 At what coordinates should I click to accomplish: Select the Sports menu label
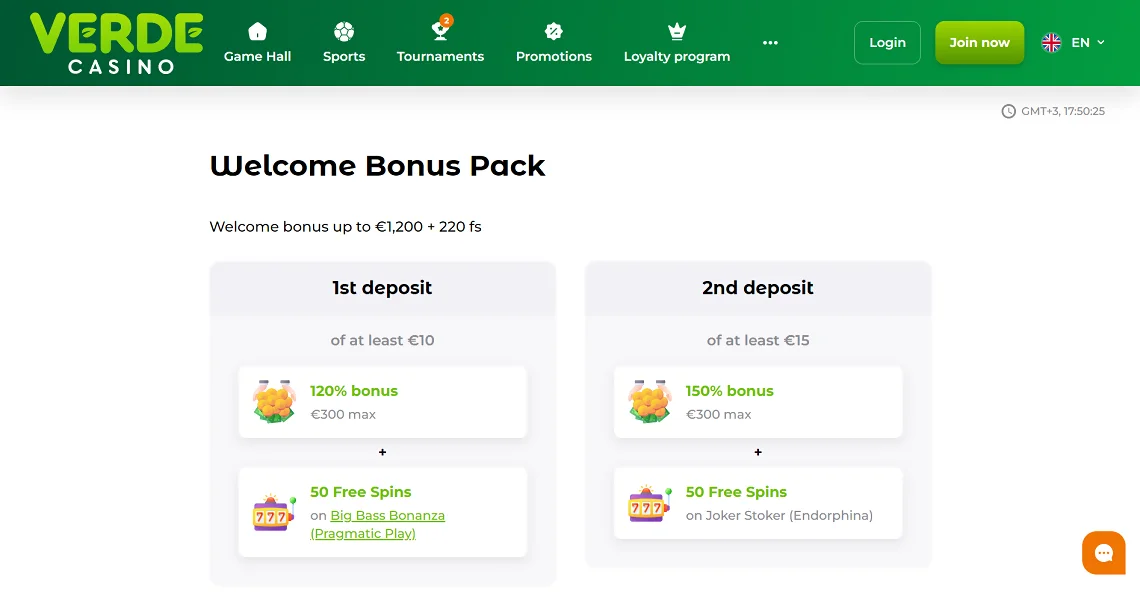pos(344,57)
